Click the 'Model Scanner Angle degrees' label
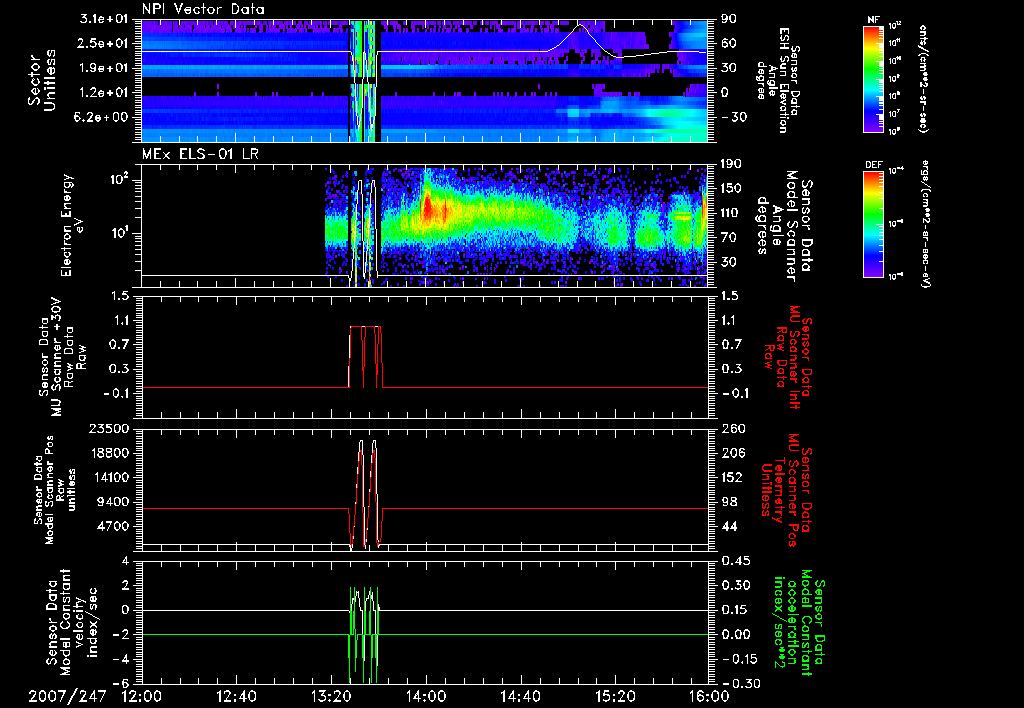 click(x=784, y=226)
